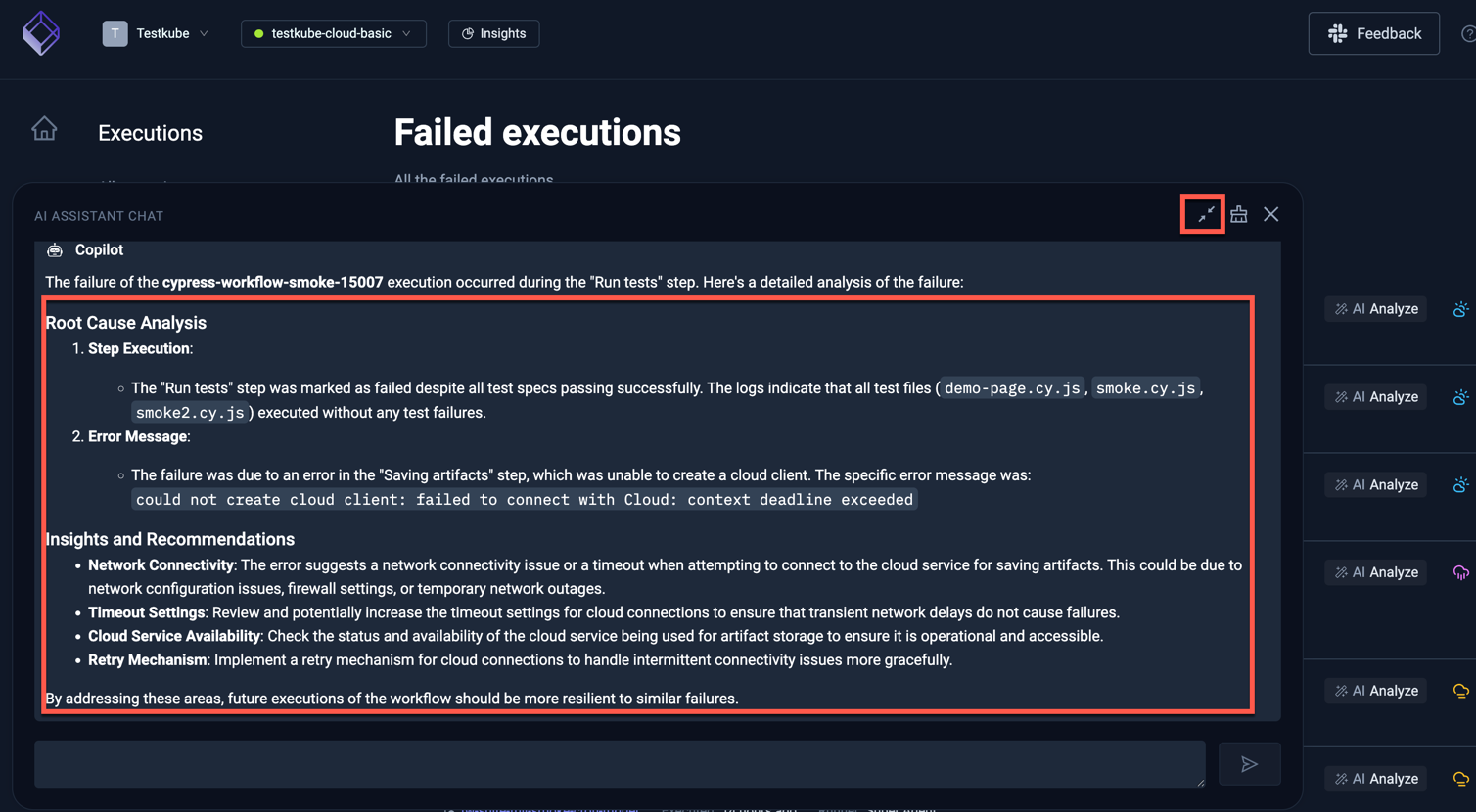Screen dimensions: 1476x812
Task: Click the T avatar for Testkube
Action: 115,33
